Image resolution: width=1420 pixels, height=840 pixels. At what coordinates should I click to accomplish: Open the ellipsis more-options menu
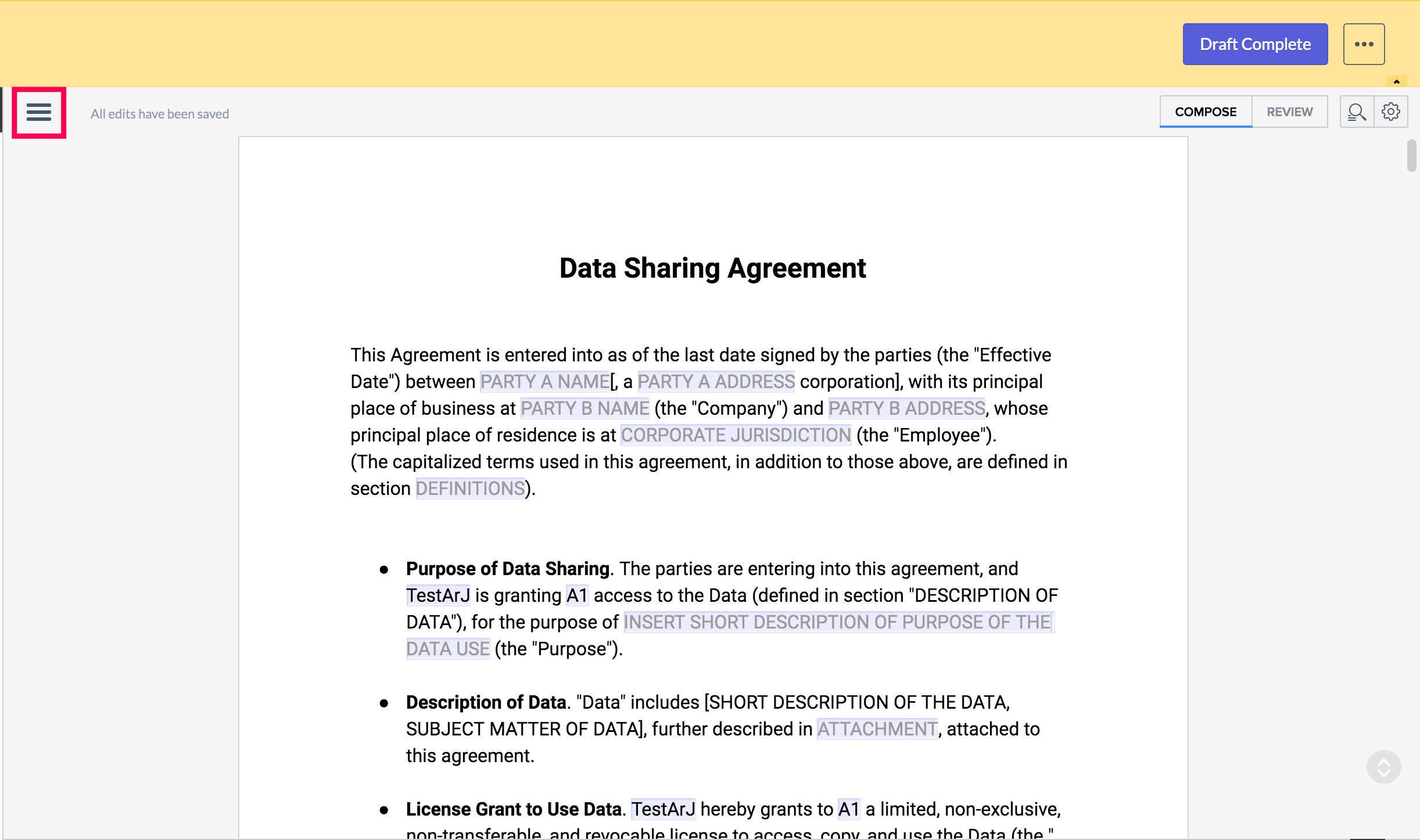tap(1363, 43)
